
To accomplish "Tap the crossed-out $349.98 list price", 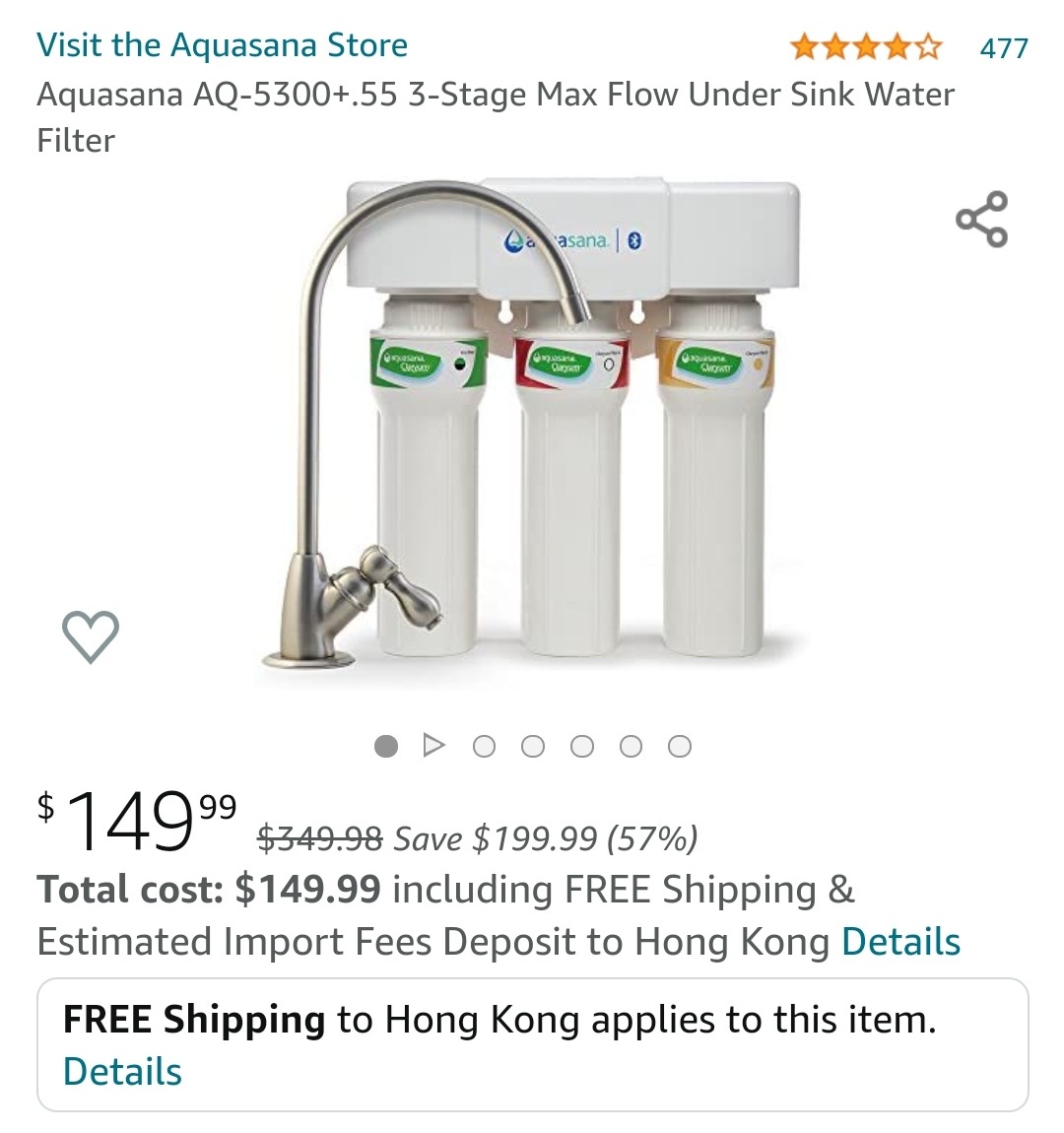I will tap(320, 838).
